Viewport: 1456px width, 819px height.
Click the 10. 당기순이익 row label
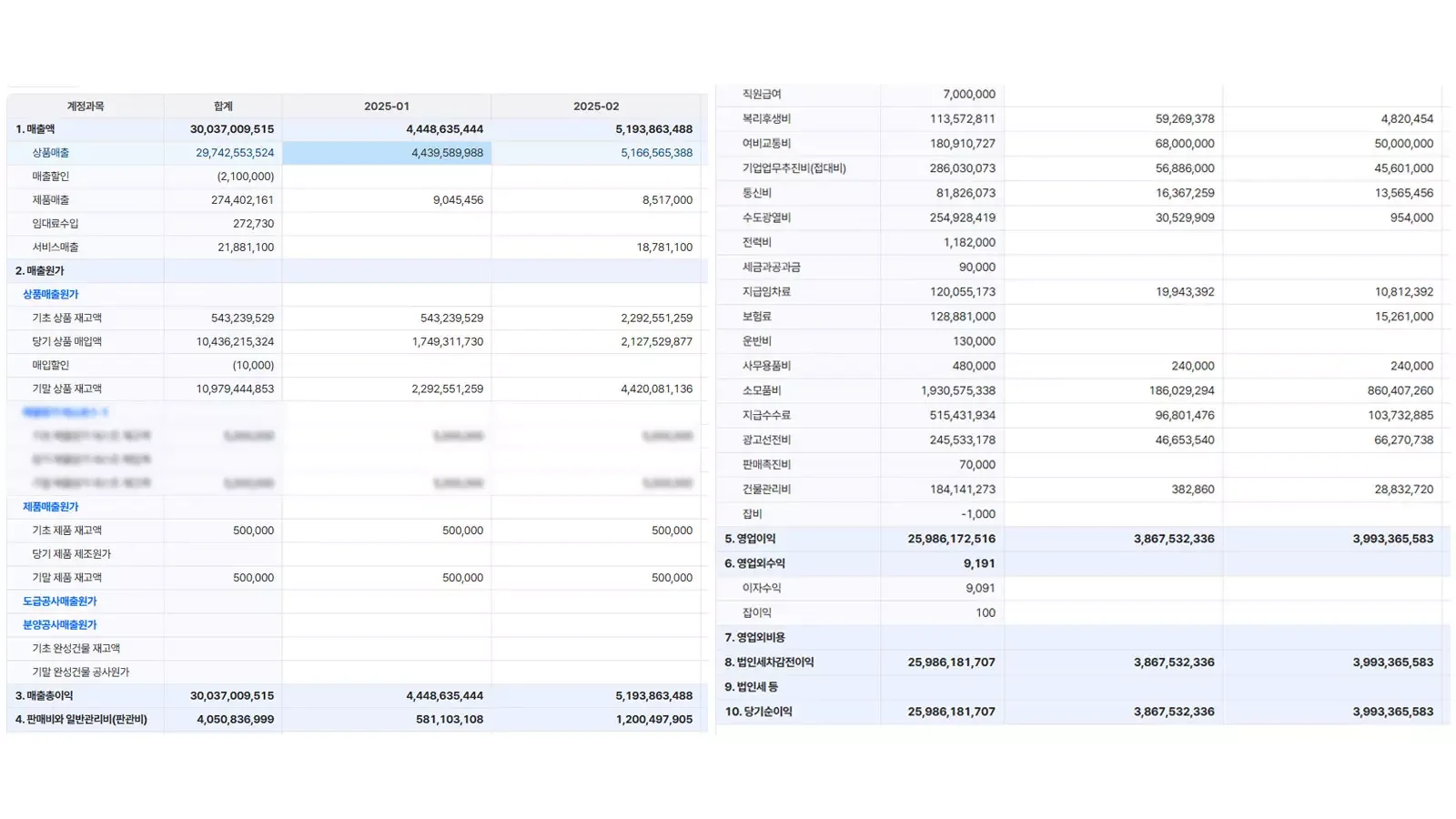(759, 712)
